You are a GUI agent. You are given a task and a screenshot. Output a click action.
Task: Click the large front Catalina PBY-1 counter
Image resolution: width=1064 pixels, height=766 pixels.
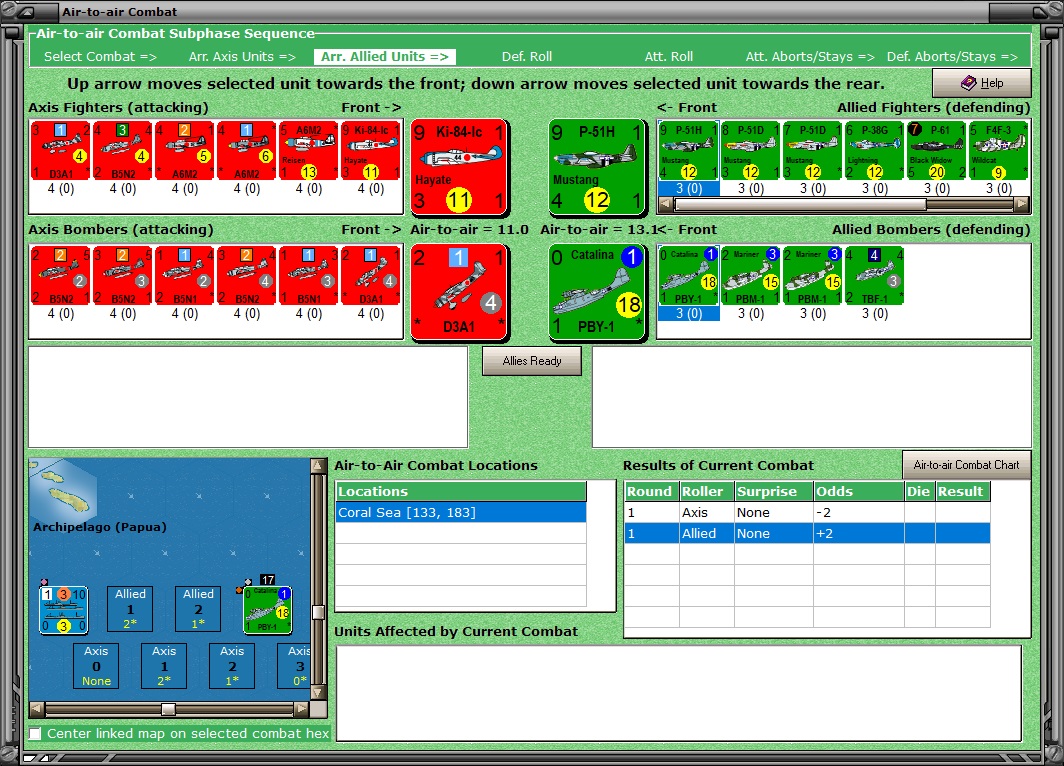point(597,292)
